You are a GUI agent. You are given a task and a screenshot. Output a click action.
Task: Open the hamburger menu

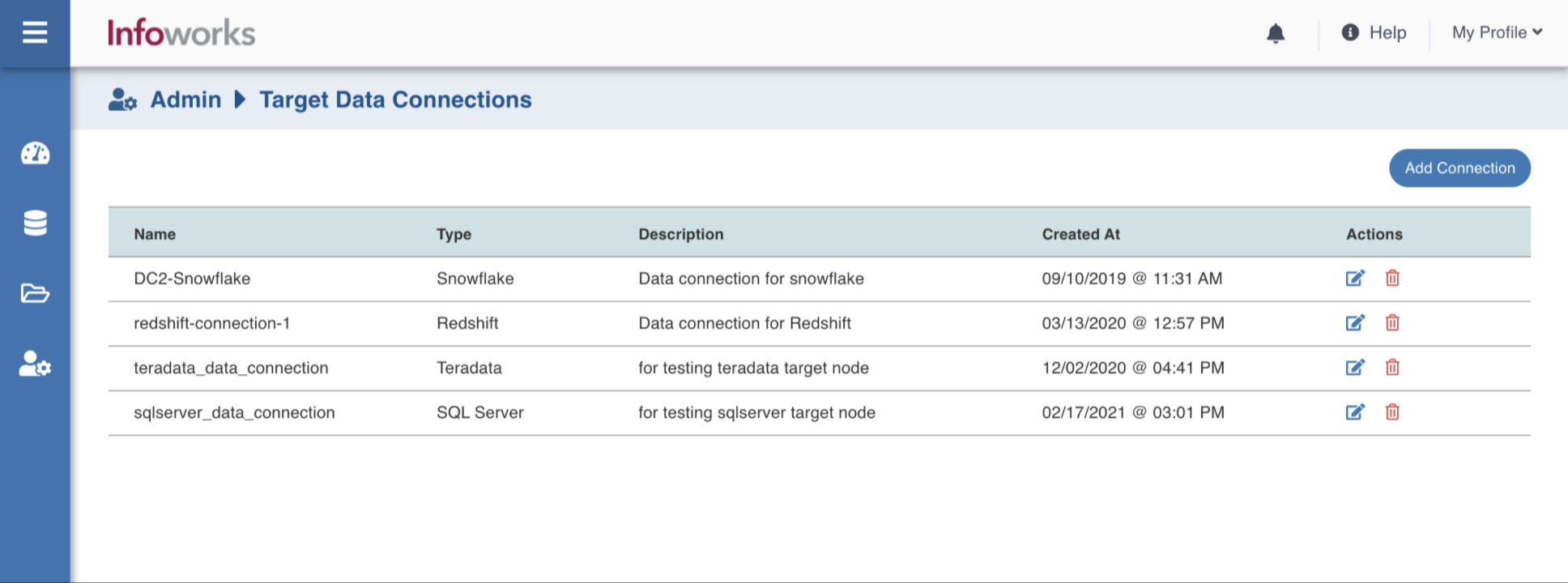pos(35,32)
